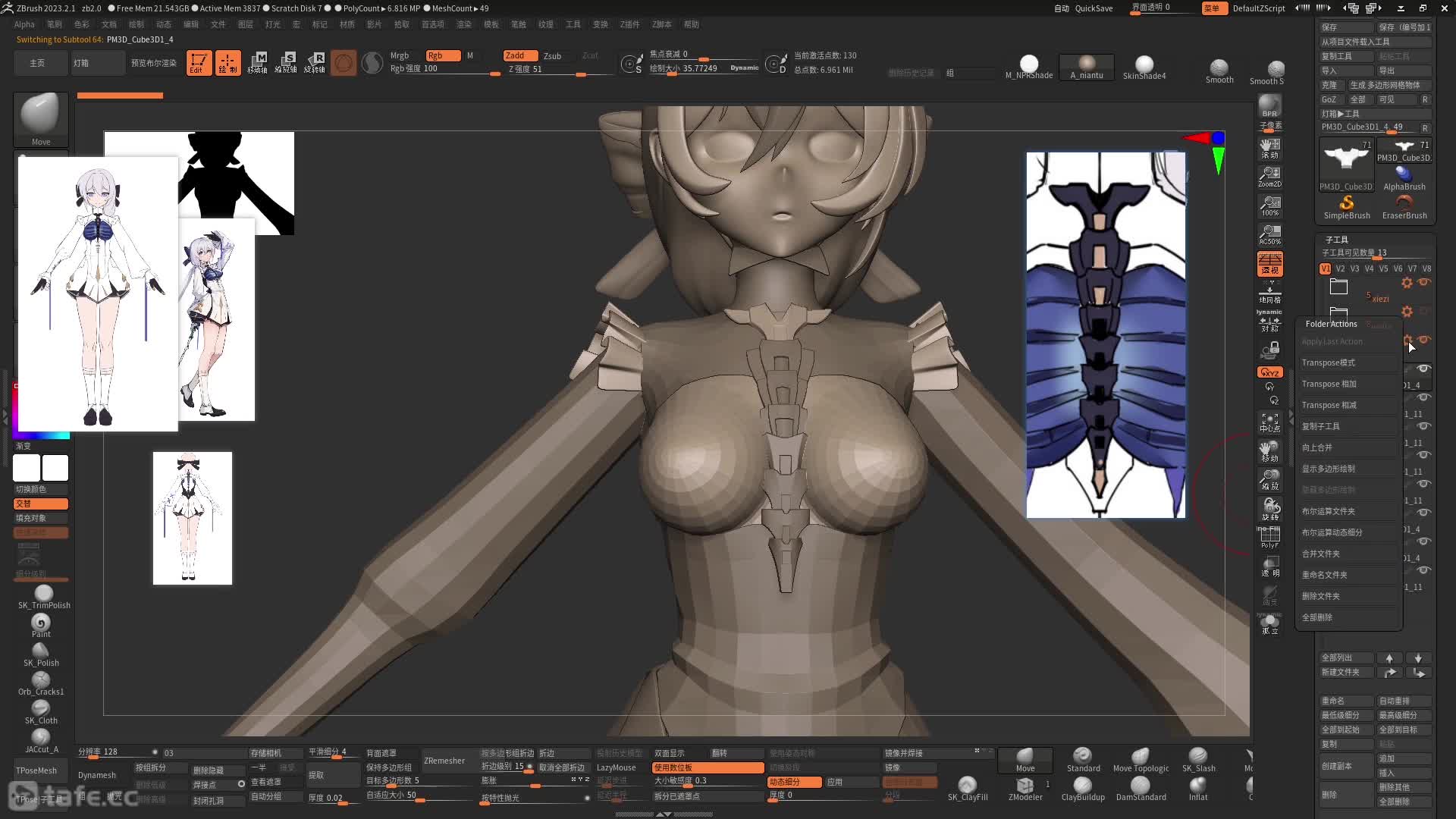Viewport: 1456px width, 819px height.
Task: Select the DamStandard brush
Action: pos(1141,789)
